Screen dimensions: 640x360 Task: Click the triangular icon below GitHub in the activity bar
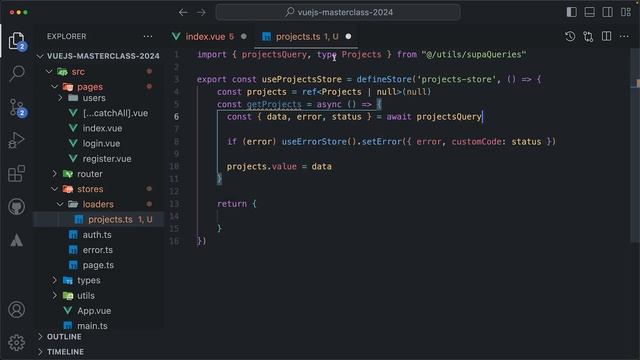[x=16, y=240]
